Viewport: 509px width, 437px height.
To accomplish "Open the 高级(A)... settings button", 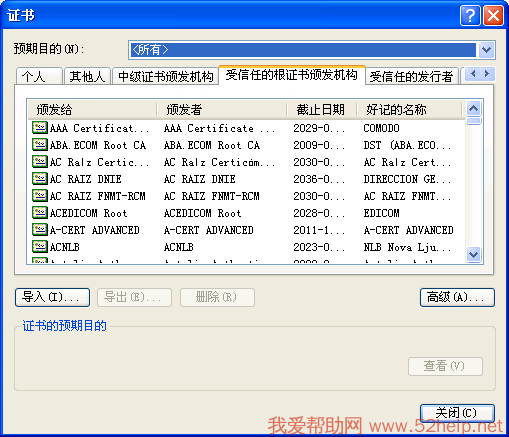I will (457, 297).
